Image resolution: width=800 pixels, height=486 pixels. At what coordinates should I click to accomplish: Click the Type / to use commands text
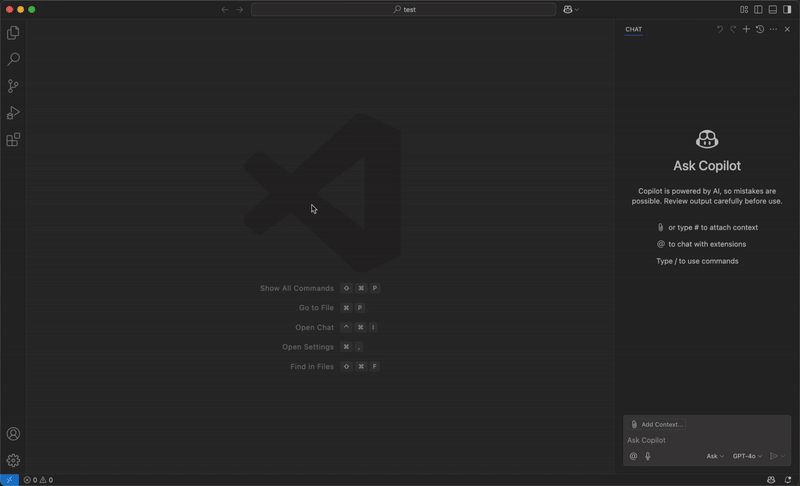[697, 261]
